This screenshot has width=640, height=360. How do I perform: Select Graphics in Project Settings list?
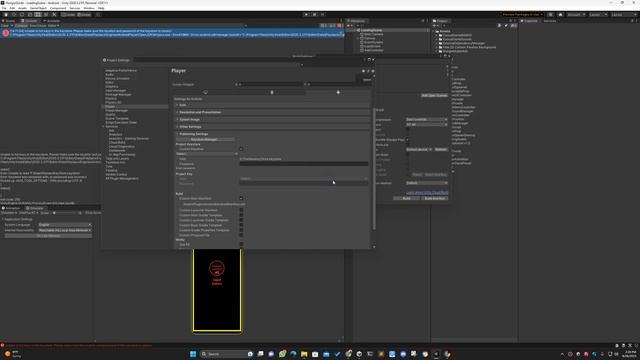112,87
